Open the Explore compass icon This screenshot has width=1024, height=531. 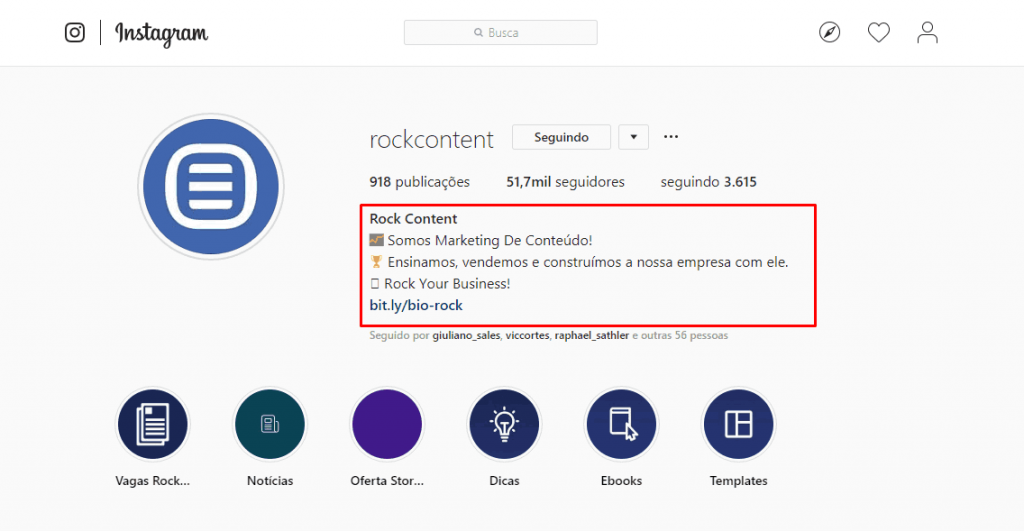coord(829,32)
